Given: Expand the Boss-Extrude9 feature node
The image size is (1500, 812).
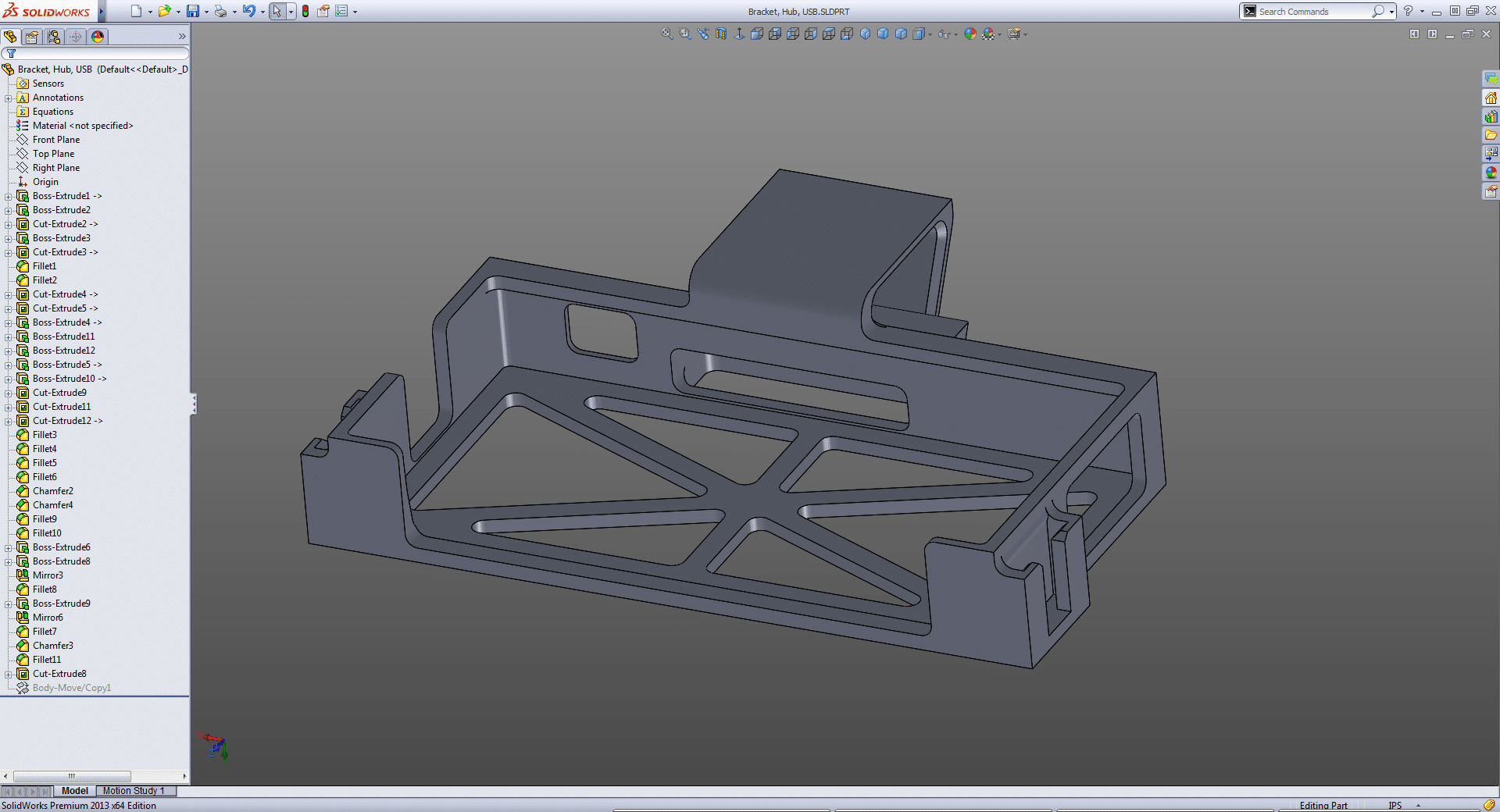Looking at the screenshot, I should (x=9, y=604).
